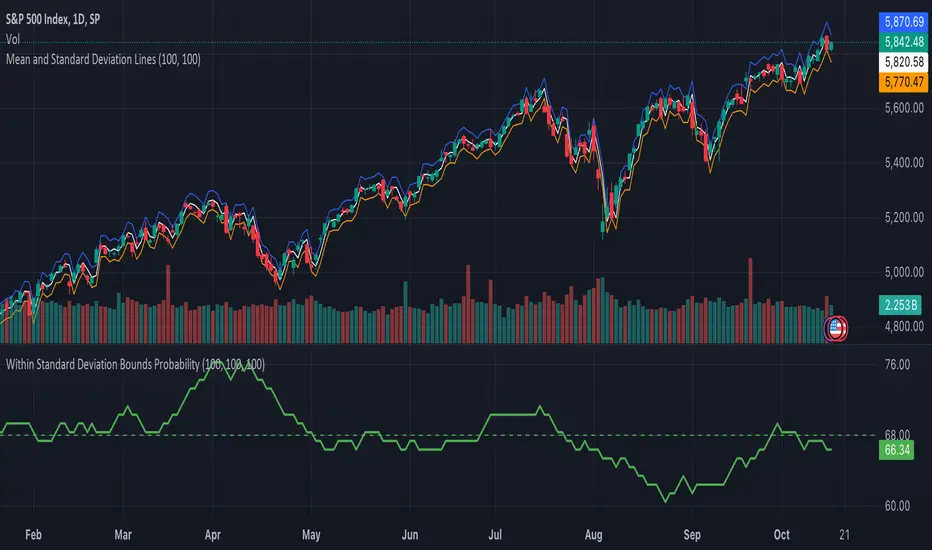Click the blue 5,870.69 price label
Image resolution: width=932 pixels, height=550 pixels.
(x=903, y=22)
